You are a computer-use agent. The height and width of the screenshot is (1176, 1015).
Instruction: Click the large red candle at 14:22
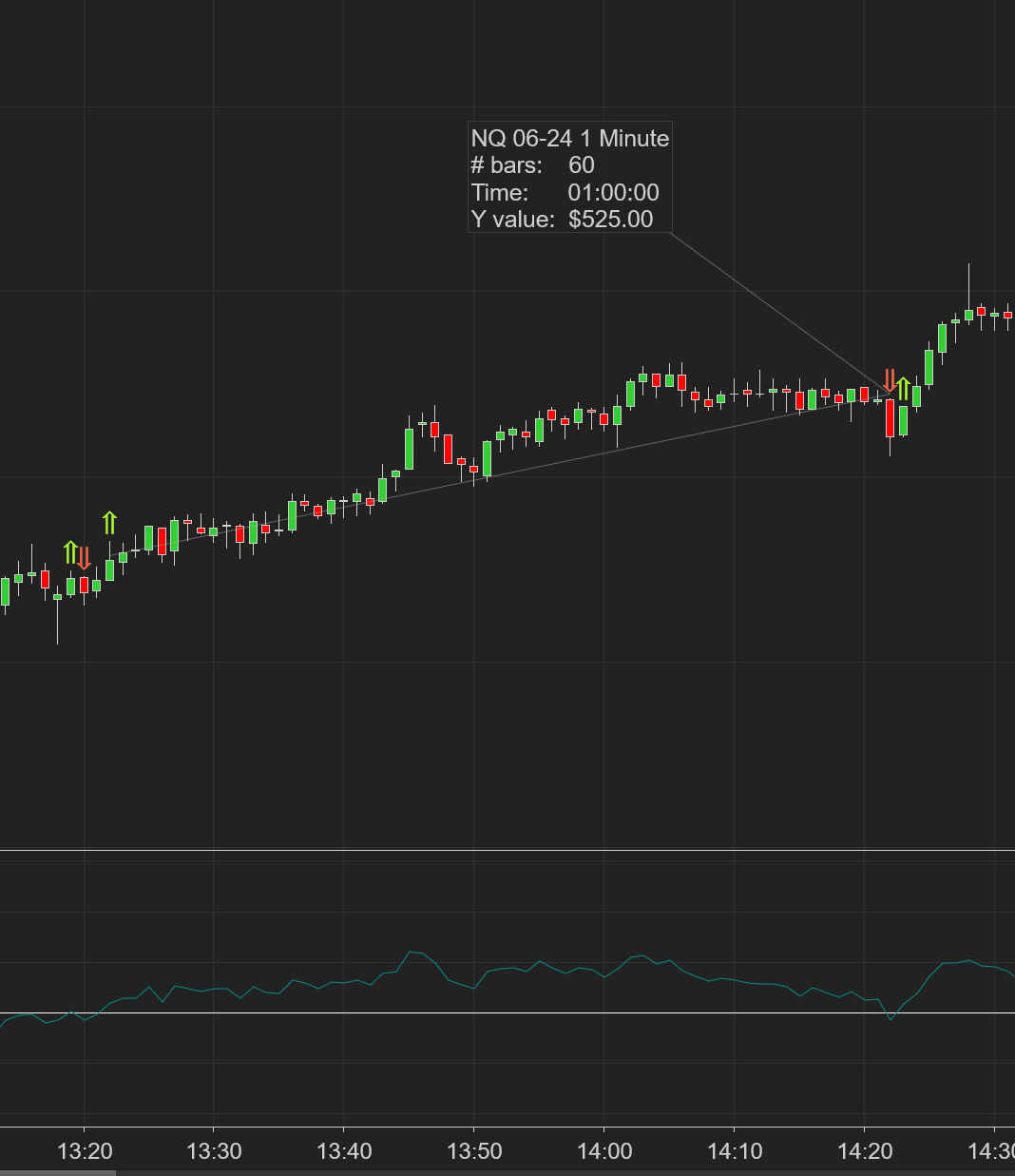890,417
